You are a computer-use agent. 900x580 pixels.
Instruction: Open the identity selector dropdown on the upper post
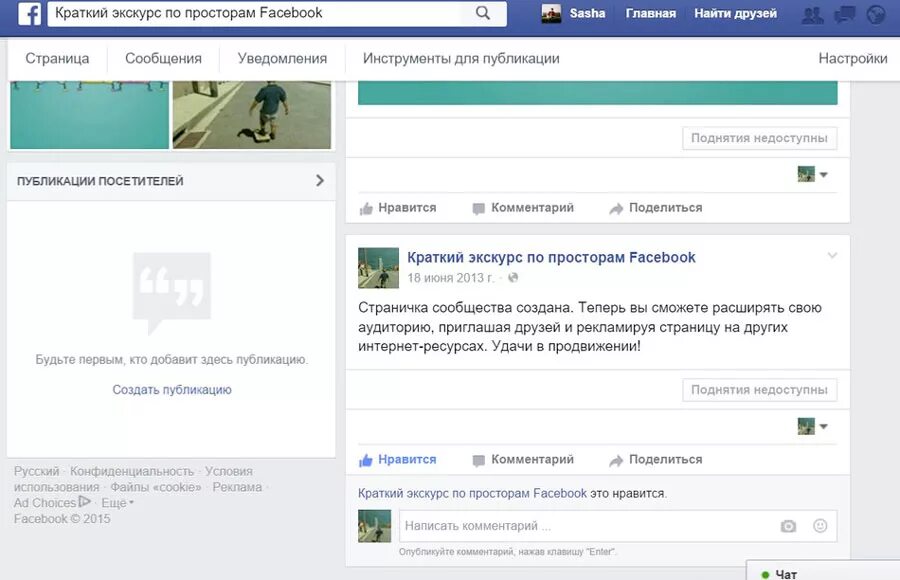coord(813,174)
